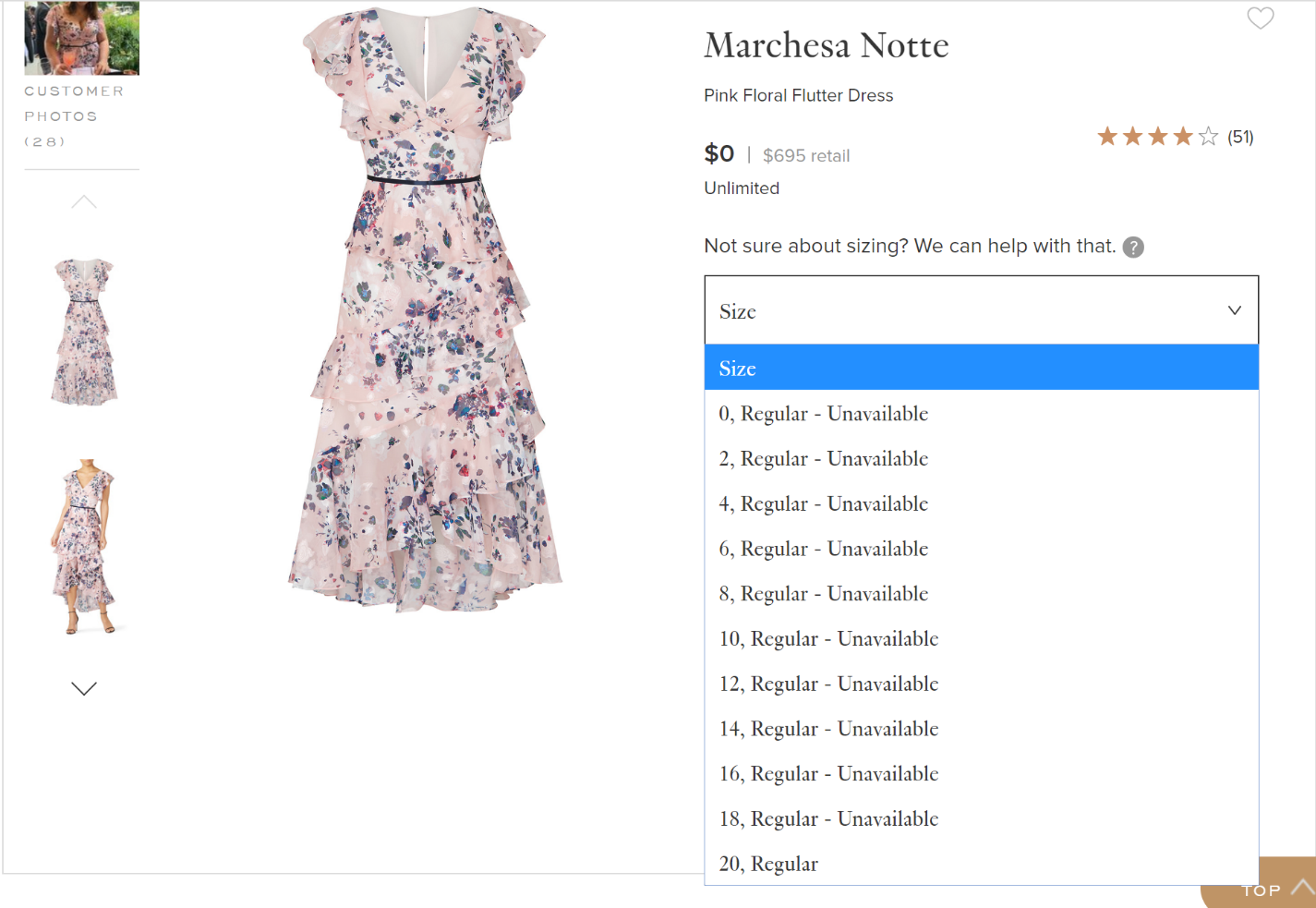Select the highlighted Size placeholder option
This screenshot has height=908, width=1316.
(x=981, y=368)
